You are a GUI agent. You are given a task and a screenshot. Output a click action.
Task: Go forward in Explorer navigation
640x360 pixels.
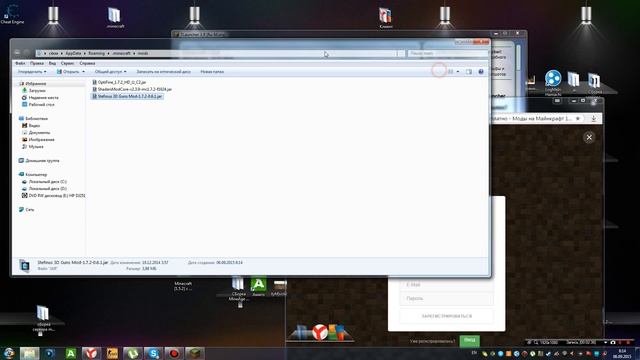click(x=27, y=53)
